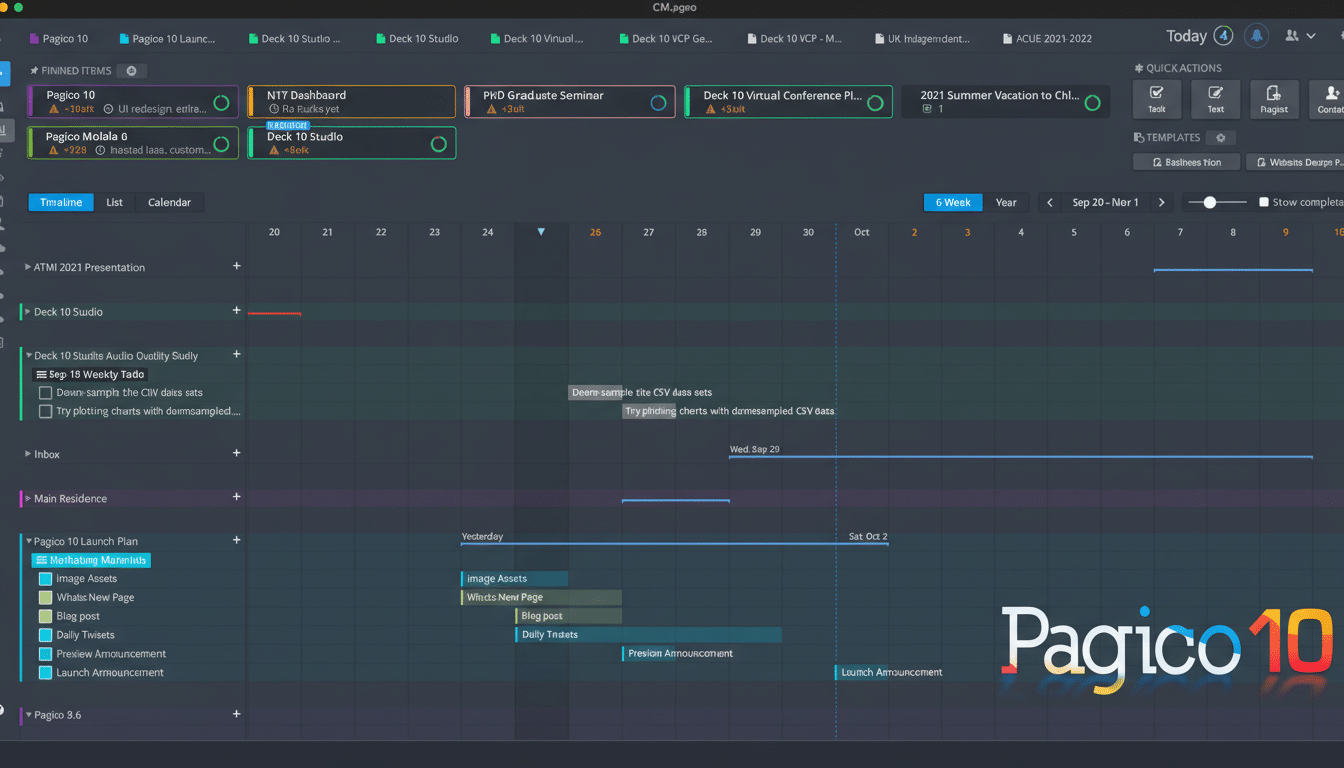This screenshot has width=1344, height=768.
Task: Collapse the Pagico 10 Launch Plan section
Action: [27, 540]
